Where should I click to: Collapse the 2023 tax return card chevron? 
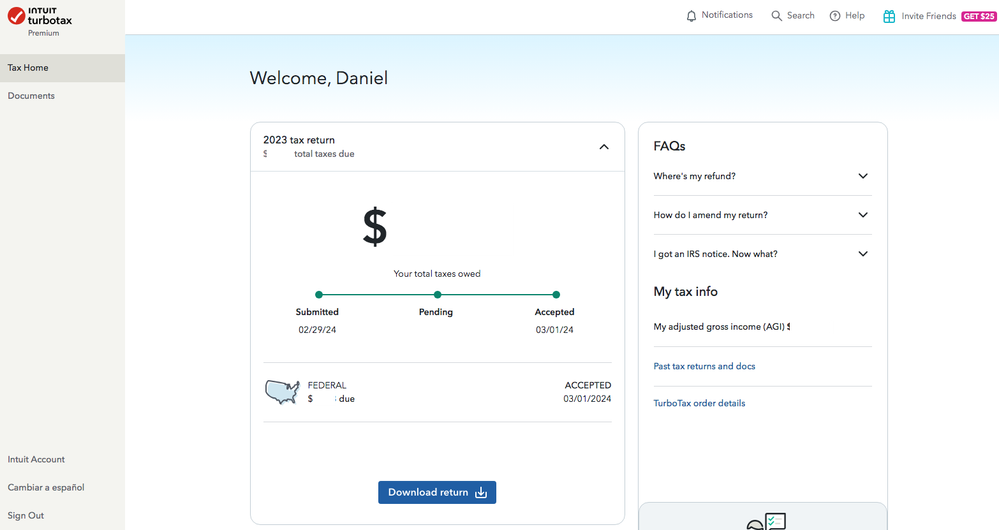604,147
